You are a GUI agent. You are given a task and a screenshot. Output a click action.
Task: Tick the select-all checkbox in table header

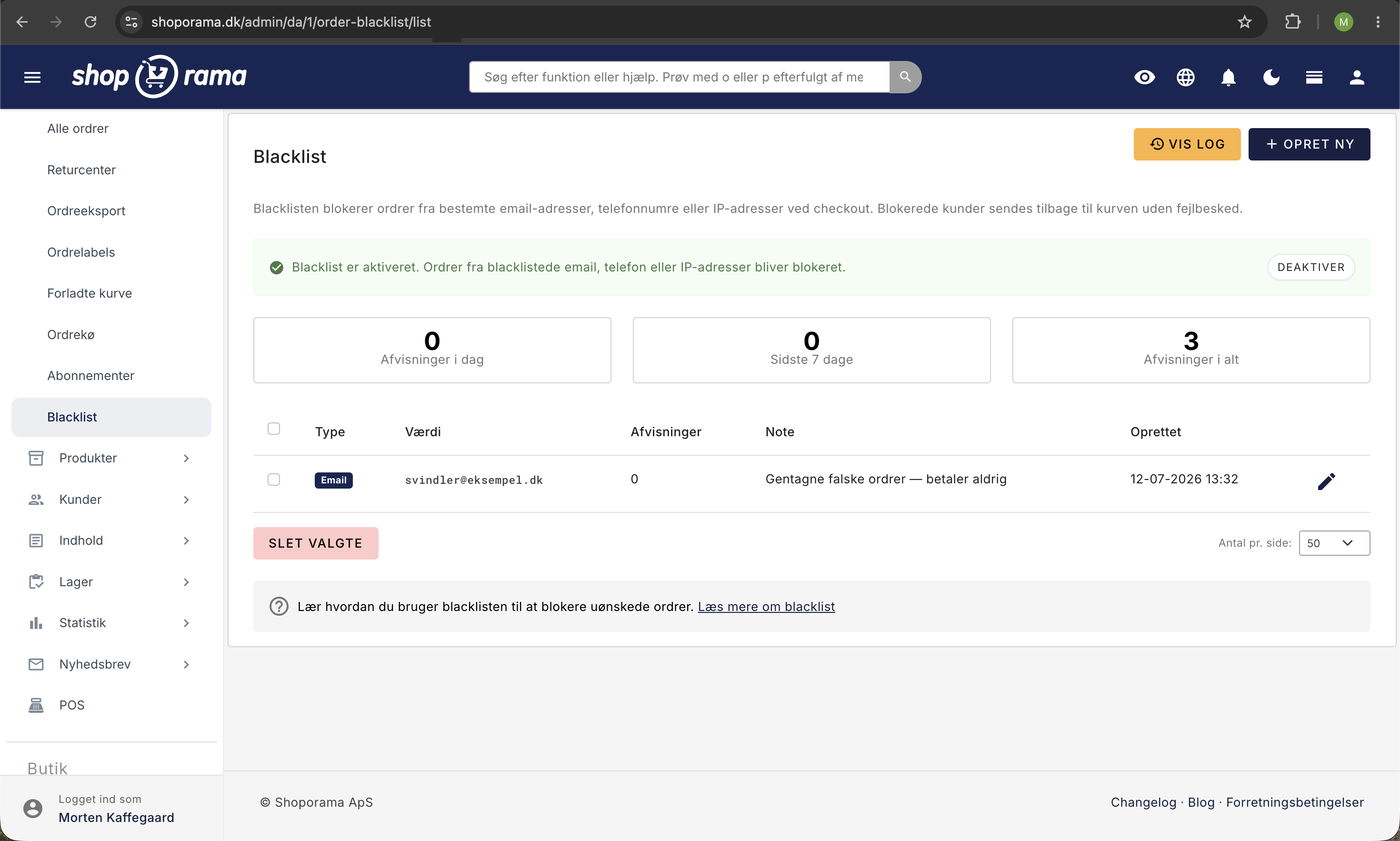[x=274, y=429]
